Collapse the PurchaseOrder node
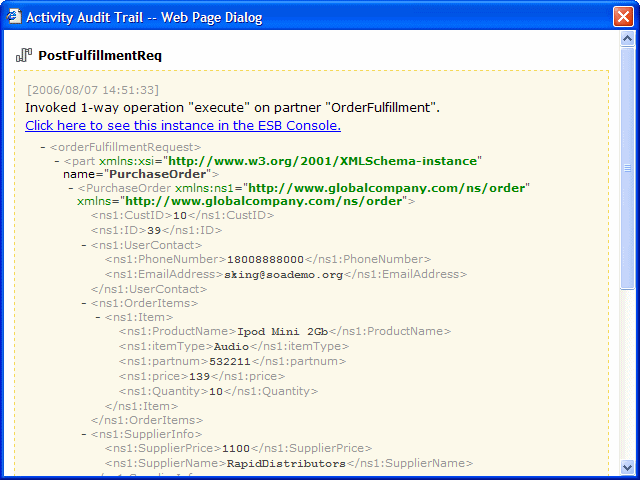The image size is (640, 480). [71, 188]
